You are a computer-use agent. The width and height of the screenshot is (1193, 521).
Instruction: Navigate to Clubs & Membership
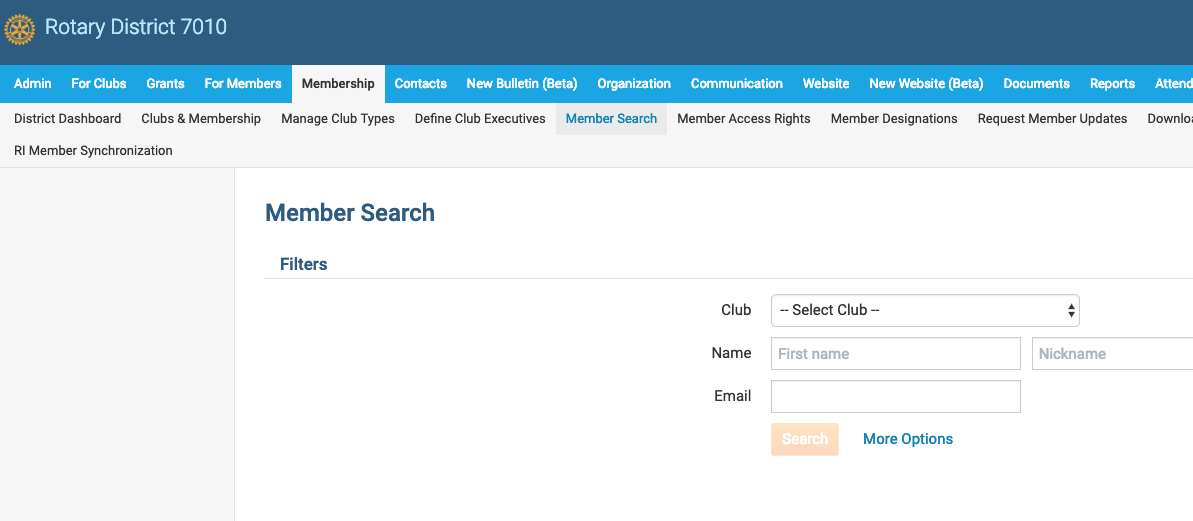coord(201,119)
